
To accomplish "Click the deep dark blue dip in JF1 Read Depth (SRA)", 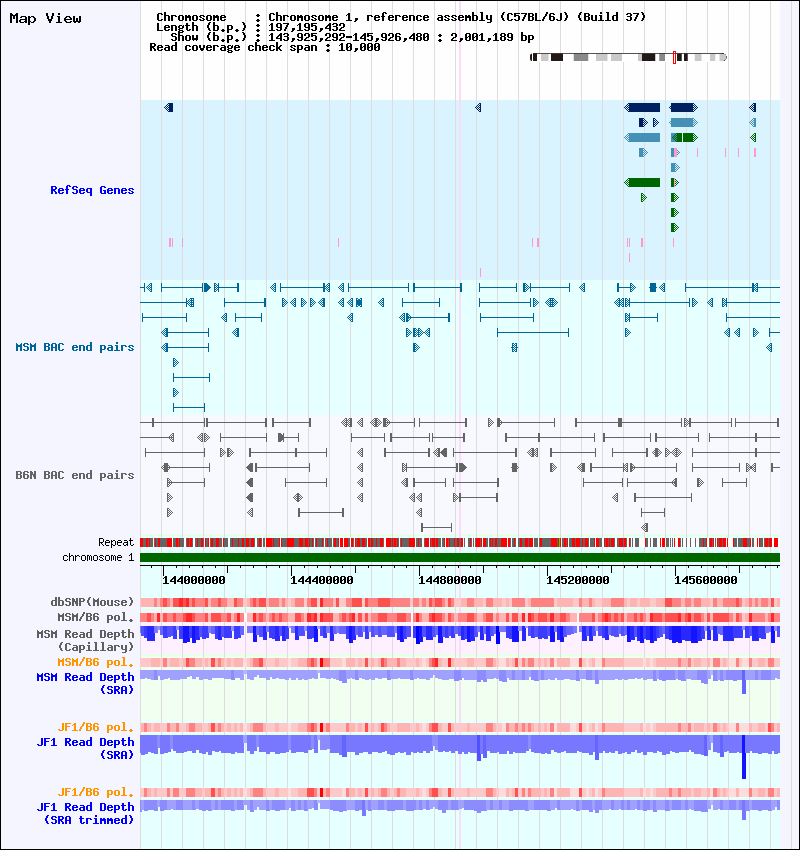I will pos(744,758).
